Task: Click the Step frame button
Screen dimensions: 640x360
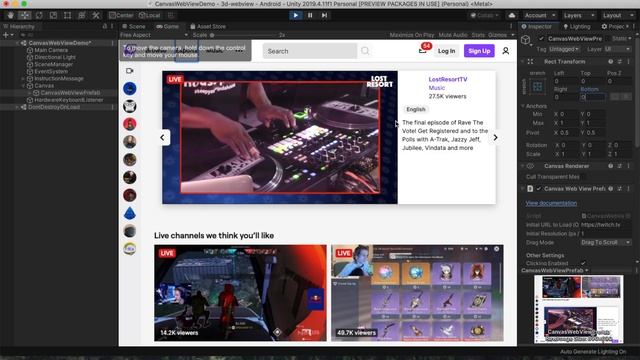Action: click(324, 15)
